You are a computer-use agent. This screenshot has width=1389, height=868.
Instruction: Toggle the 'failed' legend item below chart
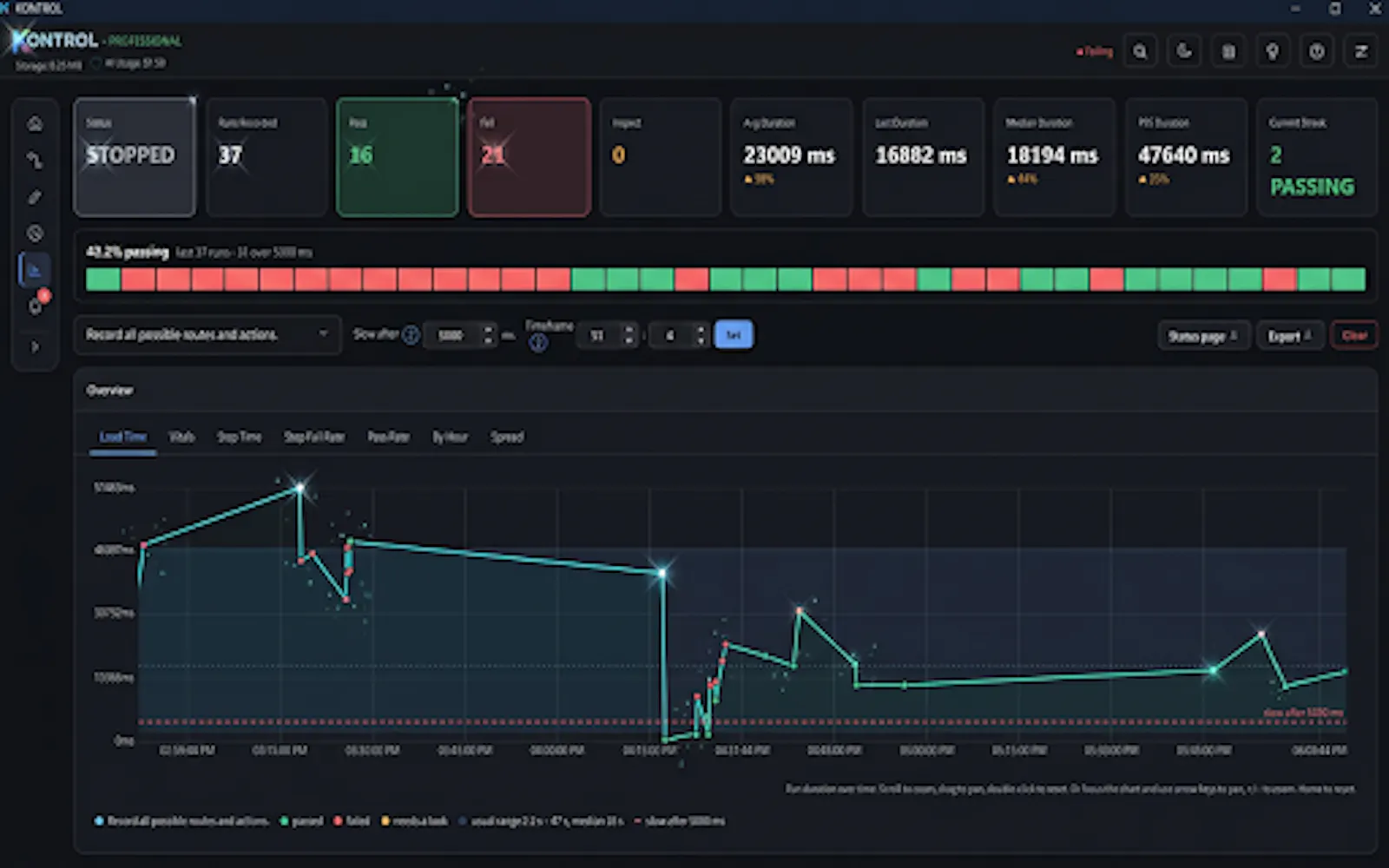click(352, 821)
